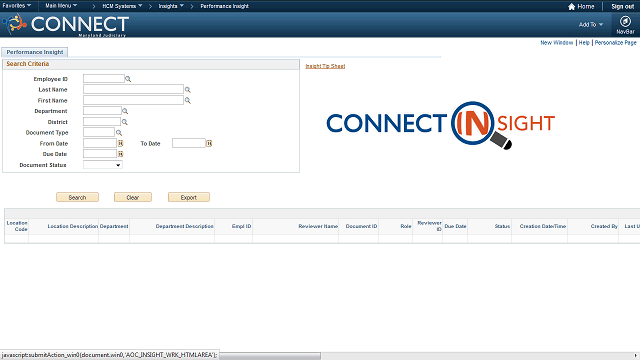Image resolution: width=640 pixels, height=360 pixels.
Task: Sort by Department Description column header
Action: tap(184, 226)
